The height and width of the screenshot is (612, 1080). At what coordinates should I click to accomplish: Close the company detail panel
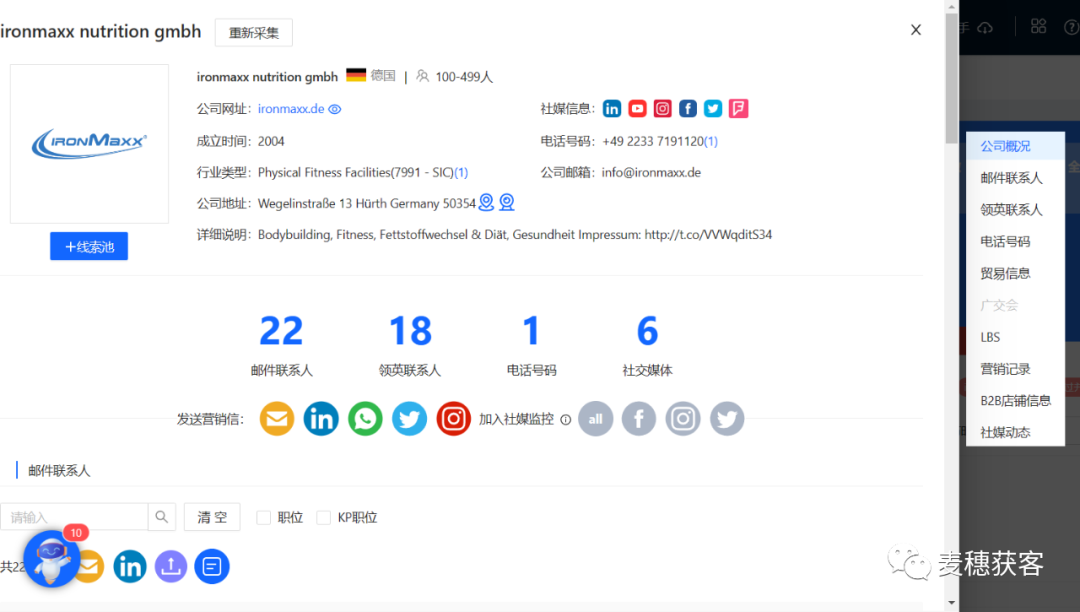(x=915, y=30)
